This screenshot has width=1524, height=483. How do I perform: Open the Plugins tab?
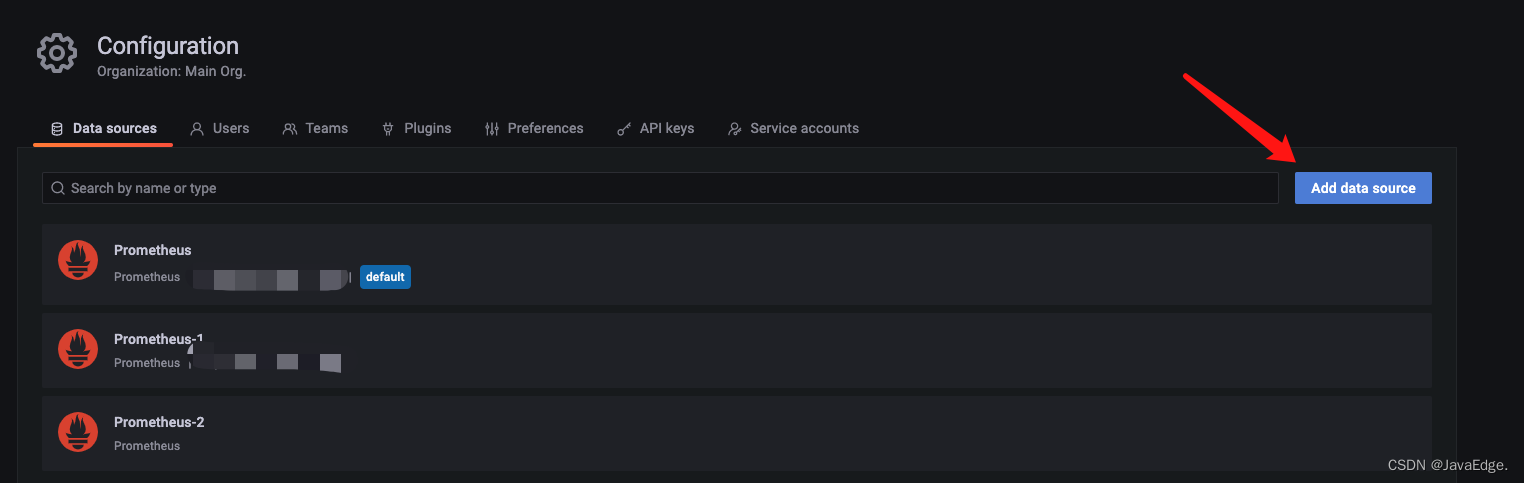(416, 129)
